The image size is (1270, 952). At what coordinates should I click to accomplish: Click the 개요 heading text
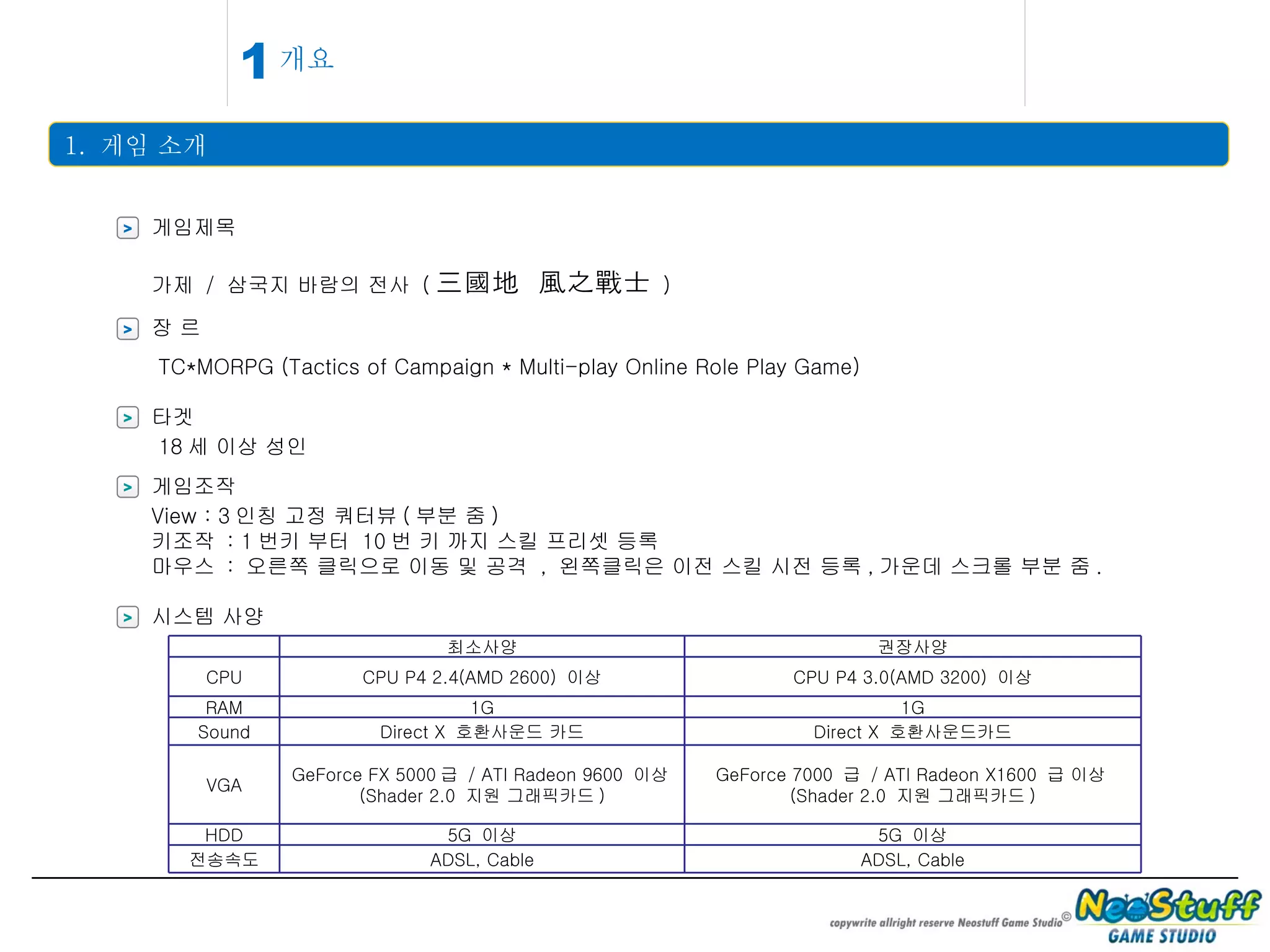(307, 59)
